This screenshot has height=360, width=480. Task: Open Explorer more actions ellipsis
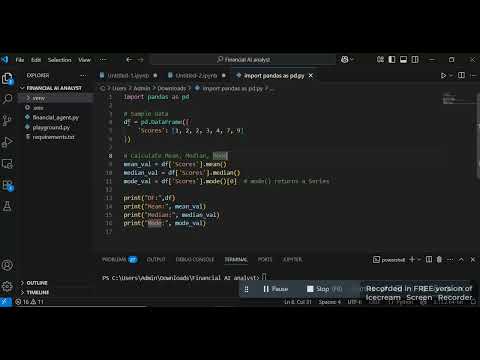point(83,75)
